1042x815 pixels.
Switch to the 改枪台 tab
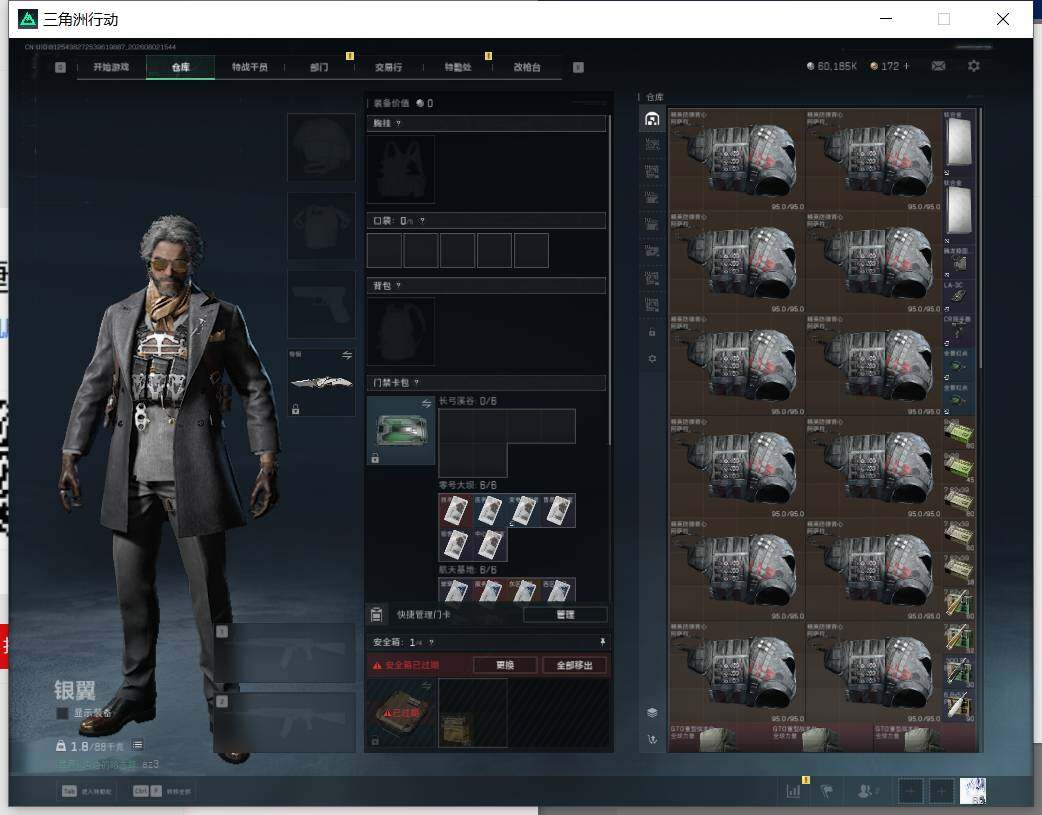click(527, 67)
